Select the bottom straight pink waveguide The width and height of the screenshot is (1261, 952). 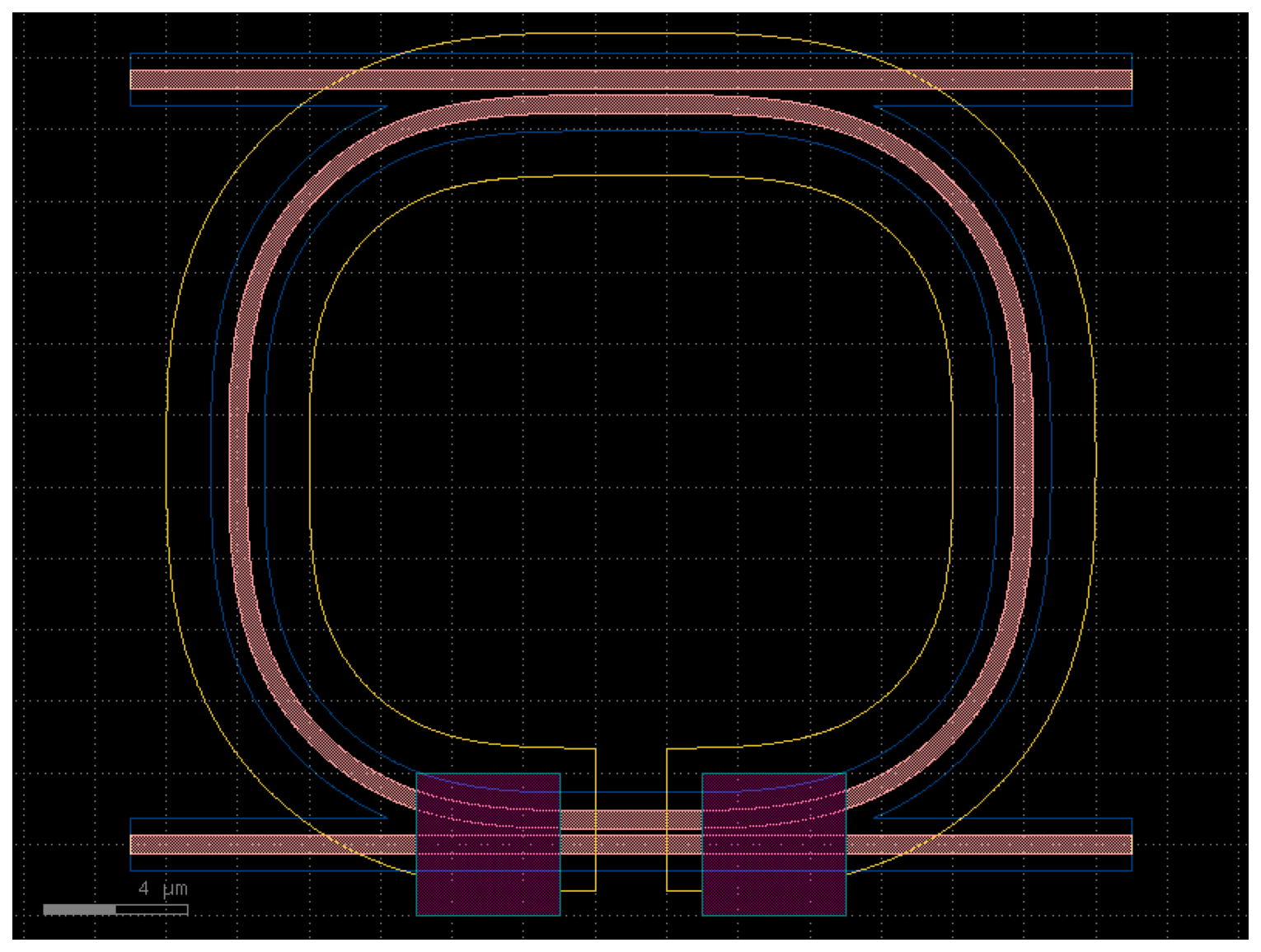631,845
